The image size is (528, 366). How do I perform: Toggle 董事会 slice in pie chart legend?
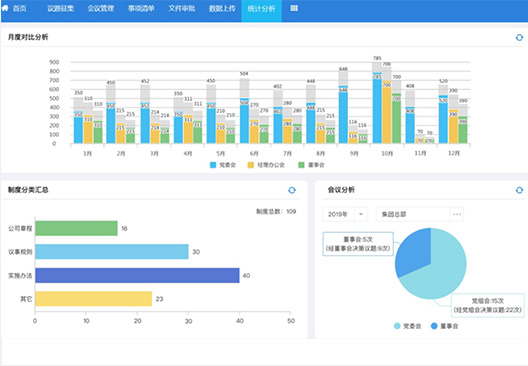[x=444, y=326]
